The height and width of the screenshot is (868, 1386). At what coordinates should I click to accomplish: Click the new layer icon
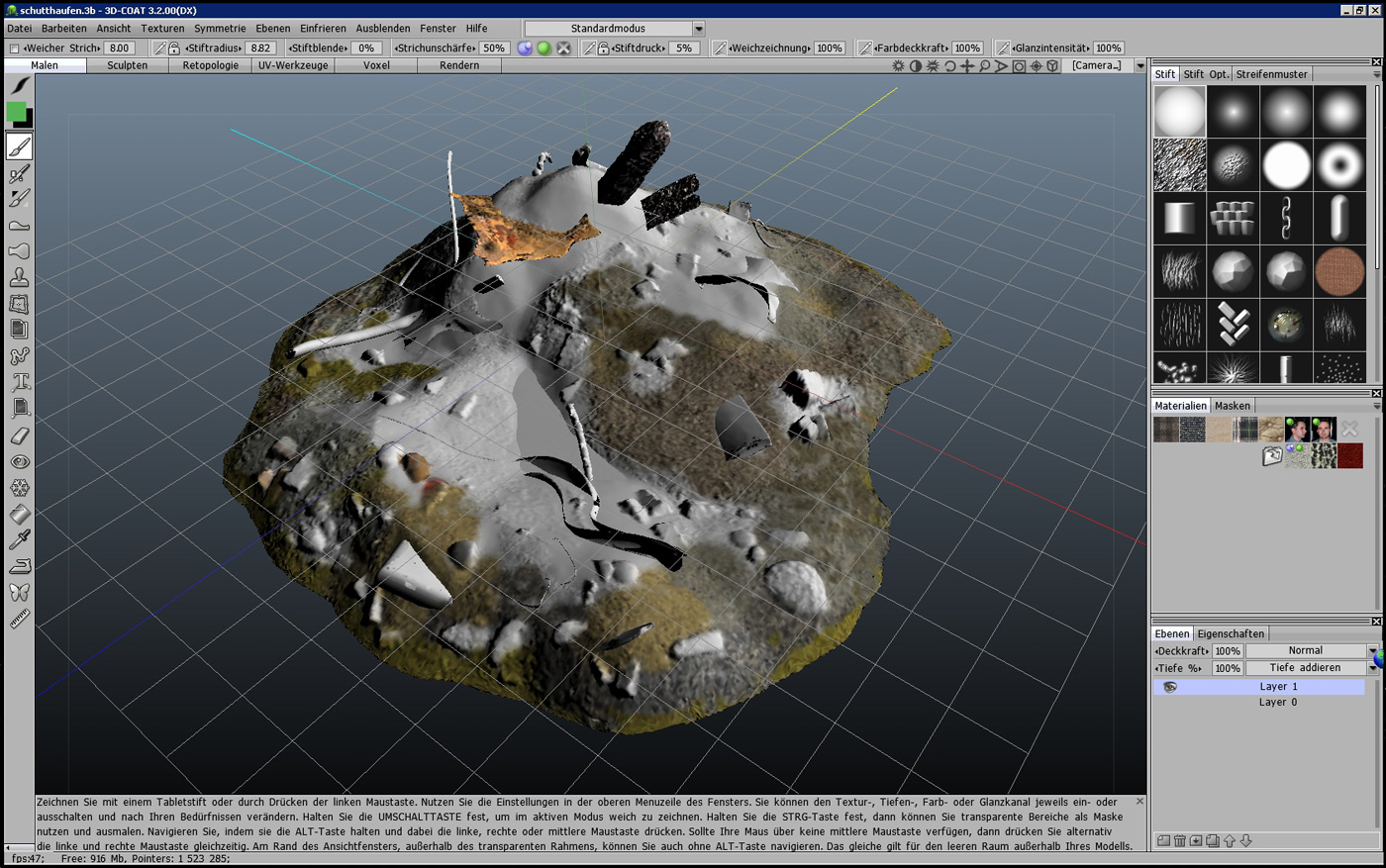1163,840
